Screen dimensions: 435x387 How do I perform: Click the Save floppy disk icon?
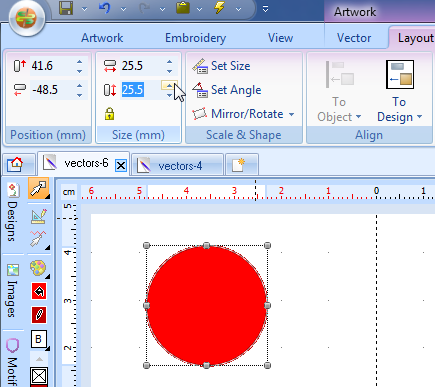pos(66,8)
